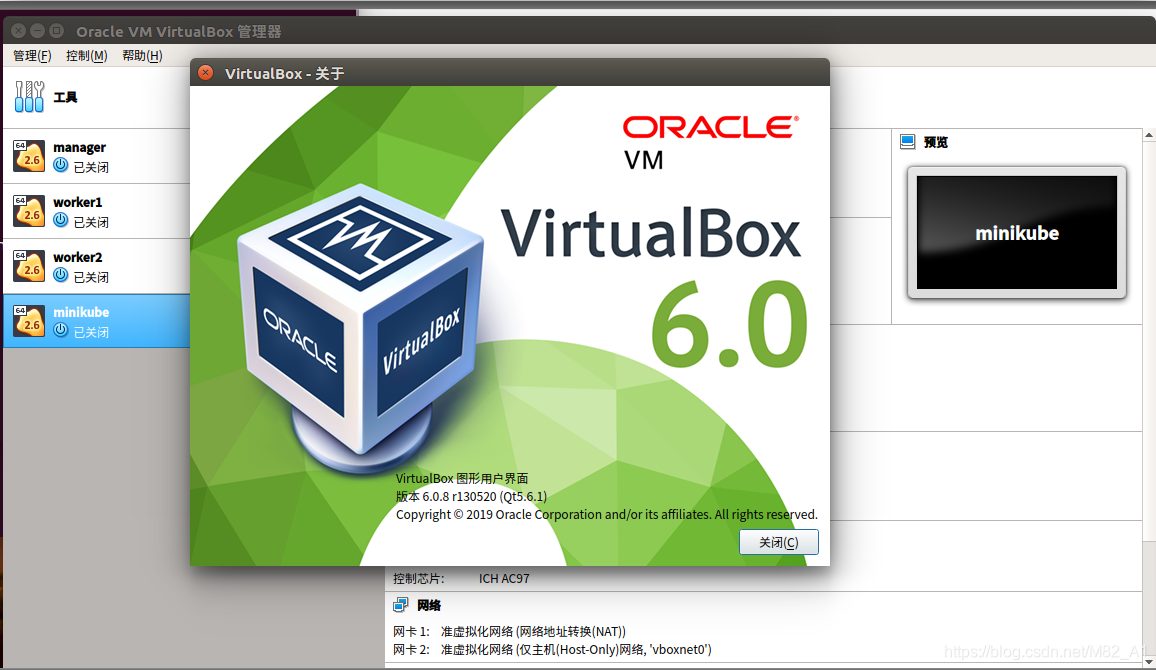
Task: Click the VirtualBox 图形用户界面 text
Action: tap(462, 478)
